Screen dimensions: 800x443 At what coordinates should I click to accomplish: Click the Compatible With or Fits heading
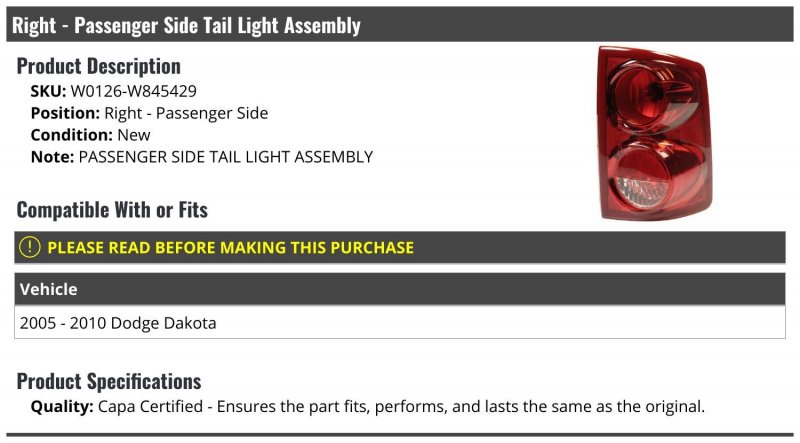(112, 210)
